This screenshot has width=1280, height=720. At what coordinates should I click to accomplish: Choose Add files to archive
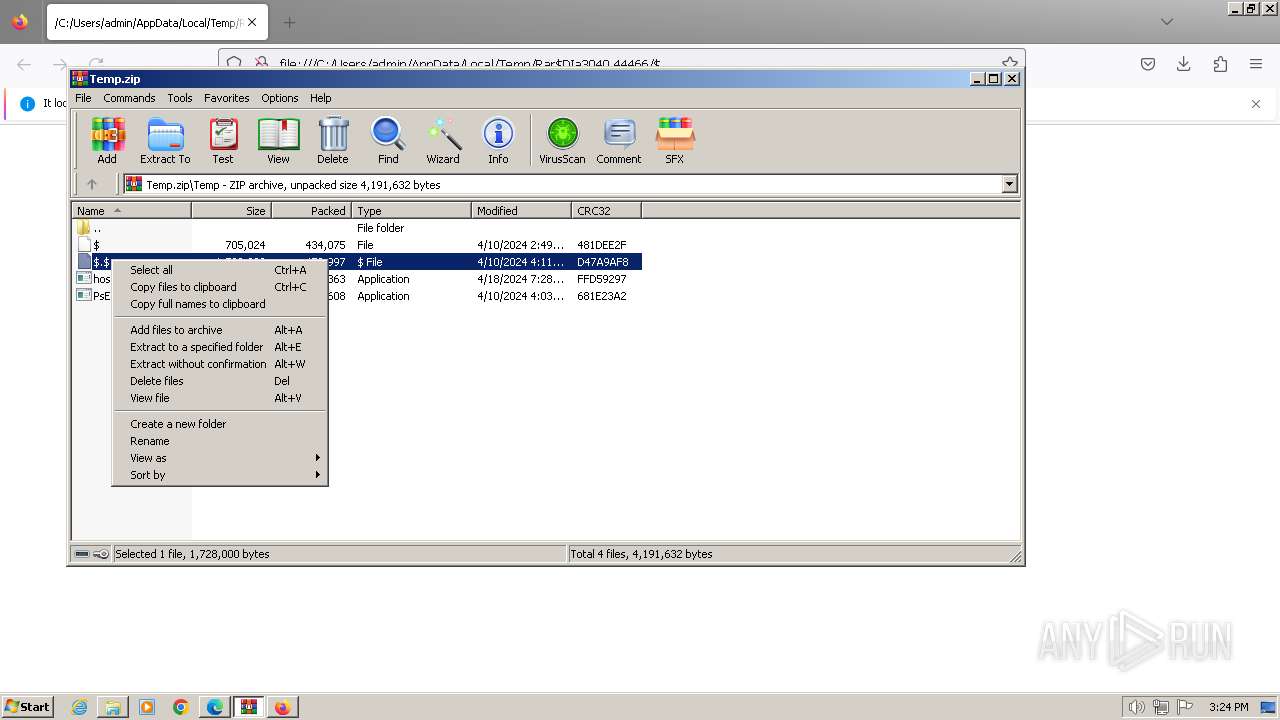220,330
